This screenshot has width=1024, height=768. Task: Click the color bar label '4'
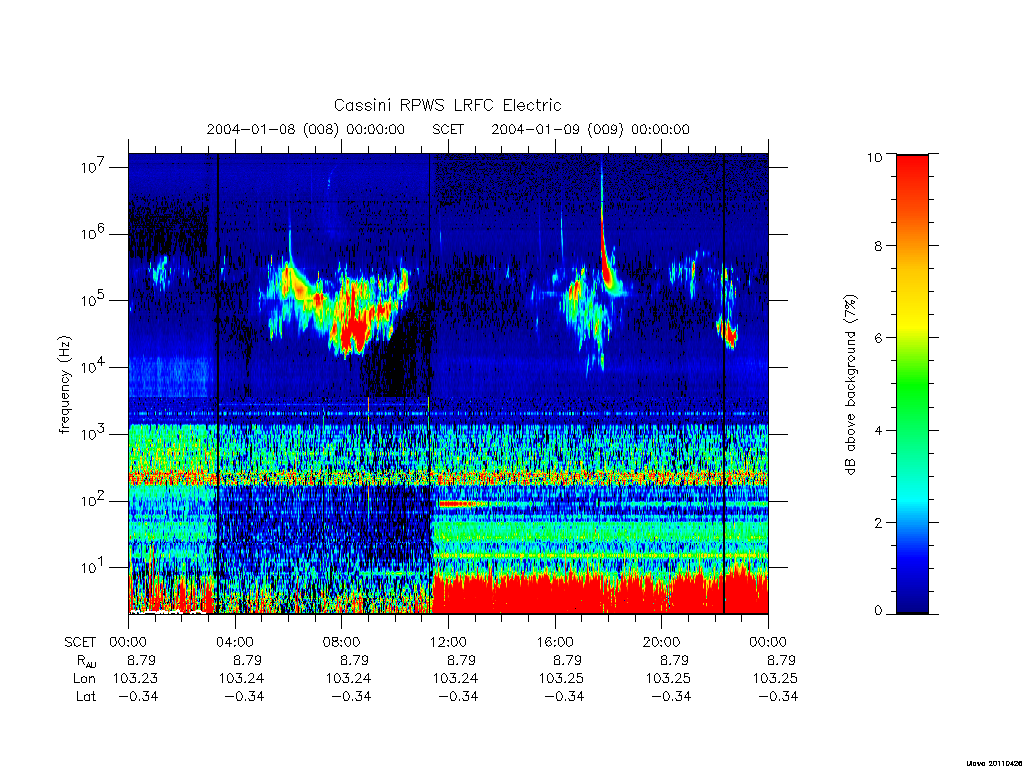tap(878, 430)
